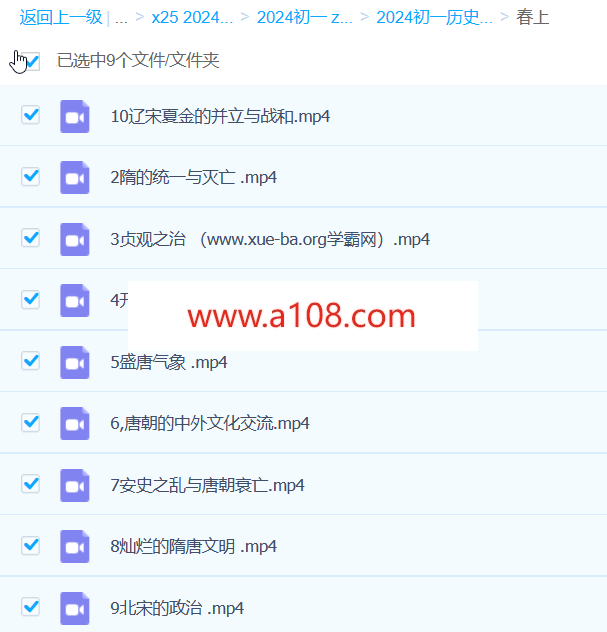Screen dimensions: 607x632
Task: Uncheck the 3贞观之治 file checkbox
Action: 31,238
